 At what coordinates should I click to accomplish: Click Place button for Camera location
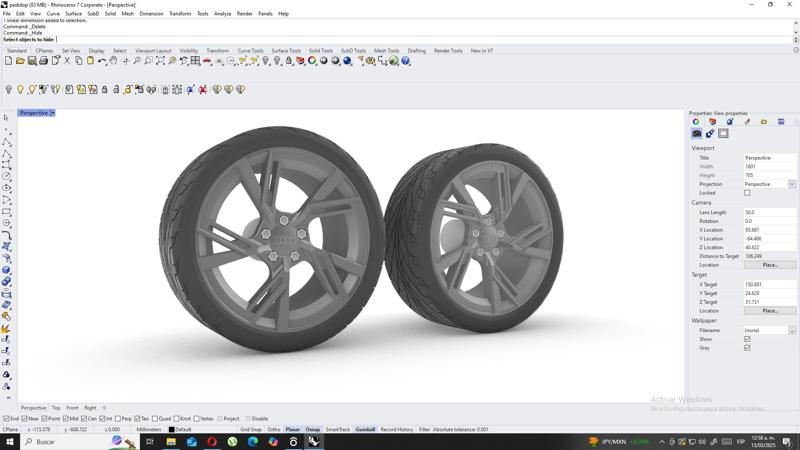770,265
